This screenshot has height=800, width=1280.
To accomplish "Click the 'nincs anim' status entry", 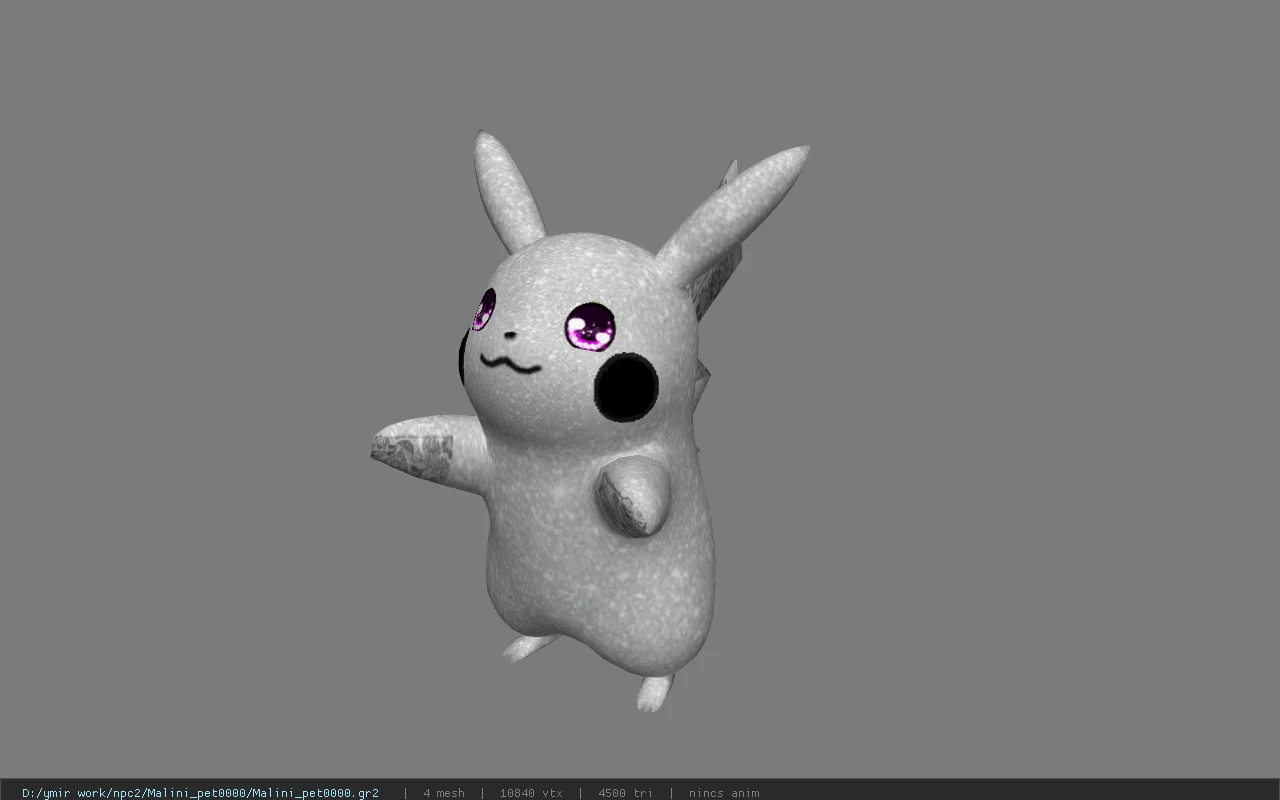I will pyautogui.click(x=724, y=793).
